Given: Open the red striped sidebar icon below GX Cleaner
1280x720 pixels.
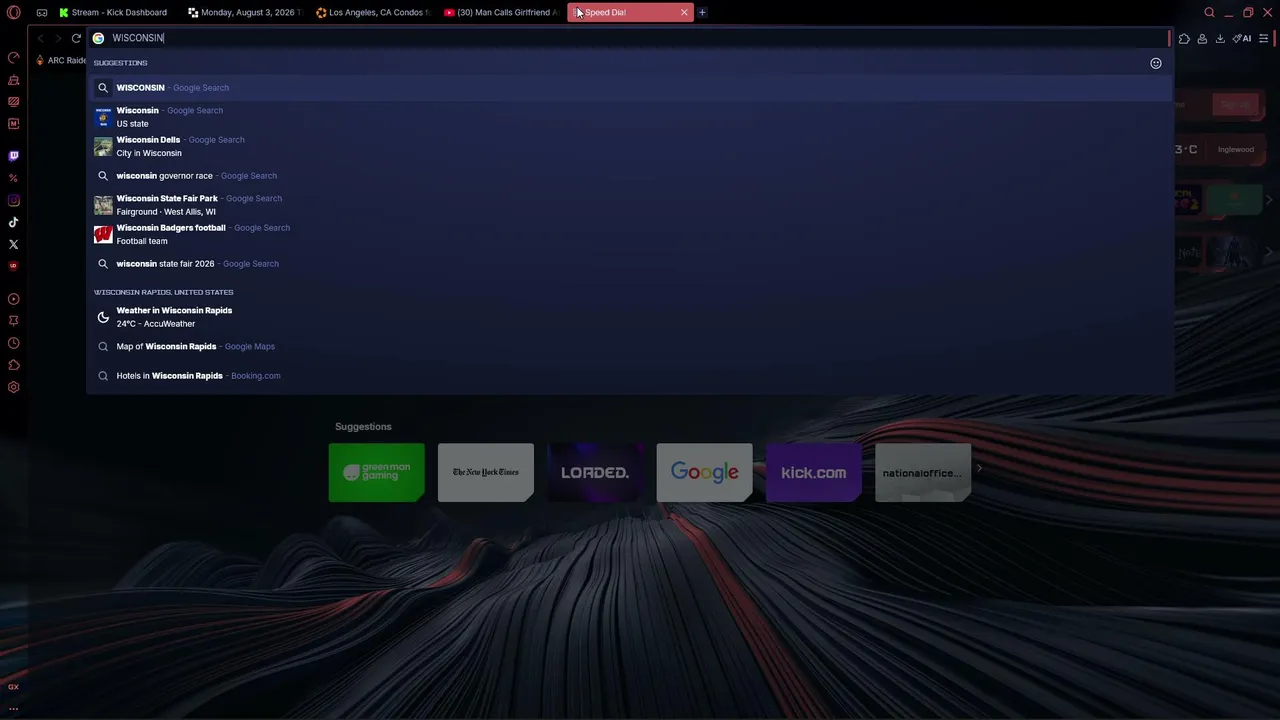Looking at the screenshot, I should click(13, 102).
